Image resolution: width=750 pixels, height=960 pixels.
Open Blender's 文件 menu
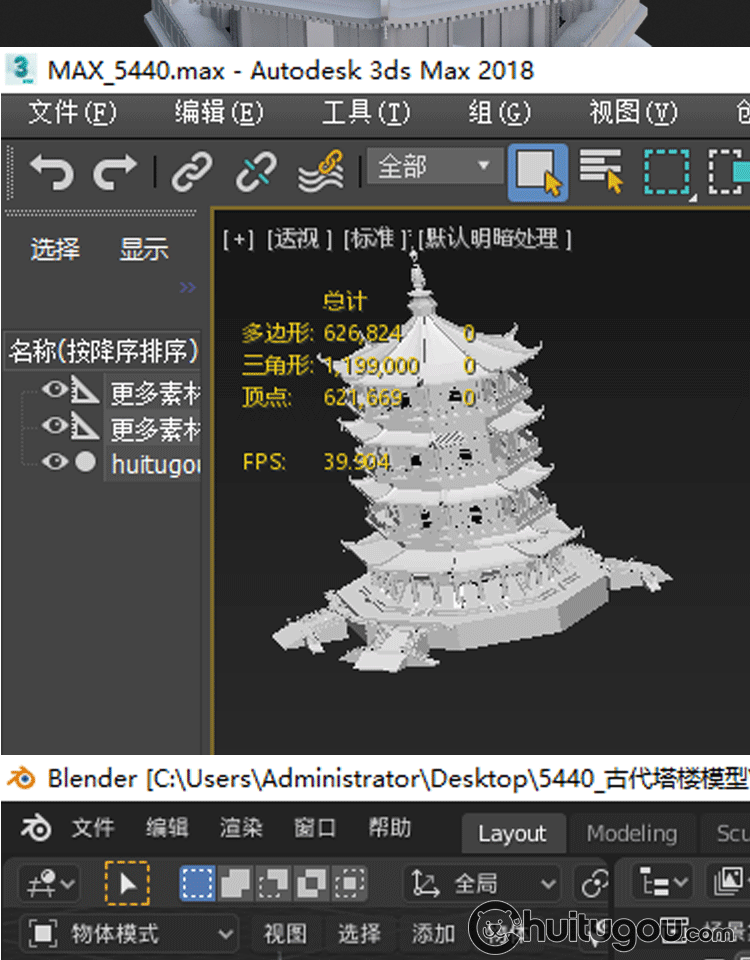click(93, 828)
